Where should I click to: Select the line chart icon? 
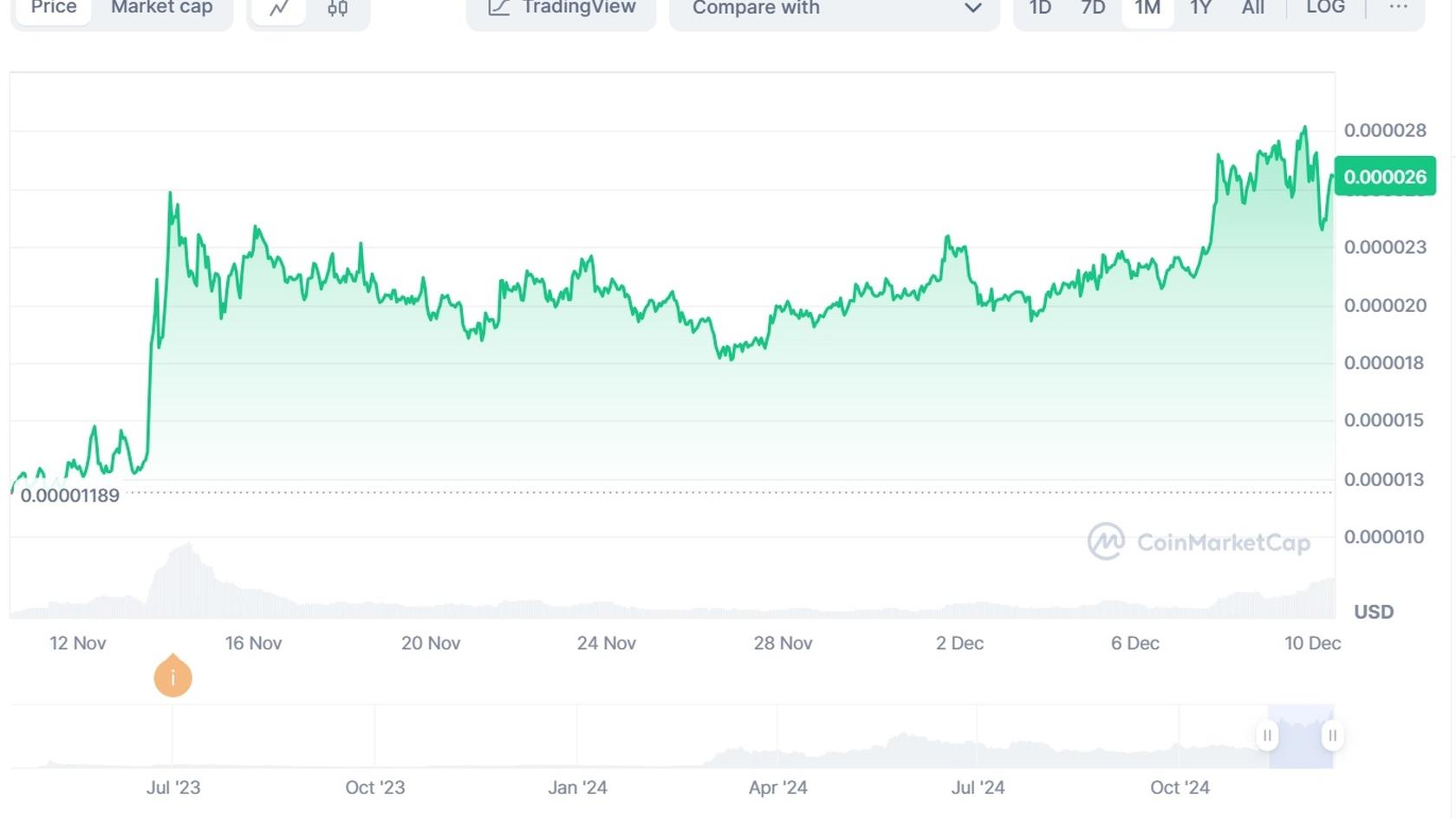tap(279, 9)
